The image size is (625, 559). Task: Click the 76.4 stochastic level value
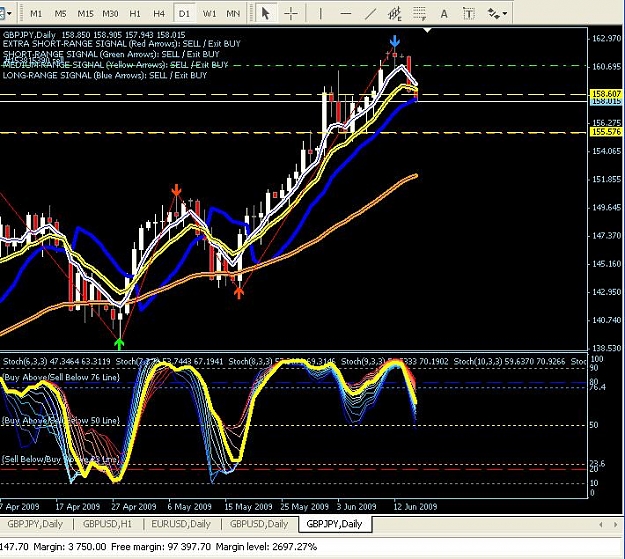pyautogui.click(x=597, y=387)
